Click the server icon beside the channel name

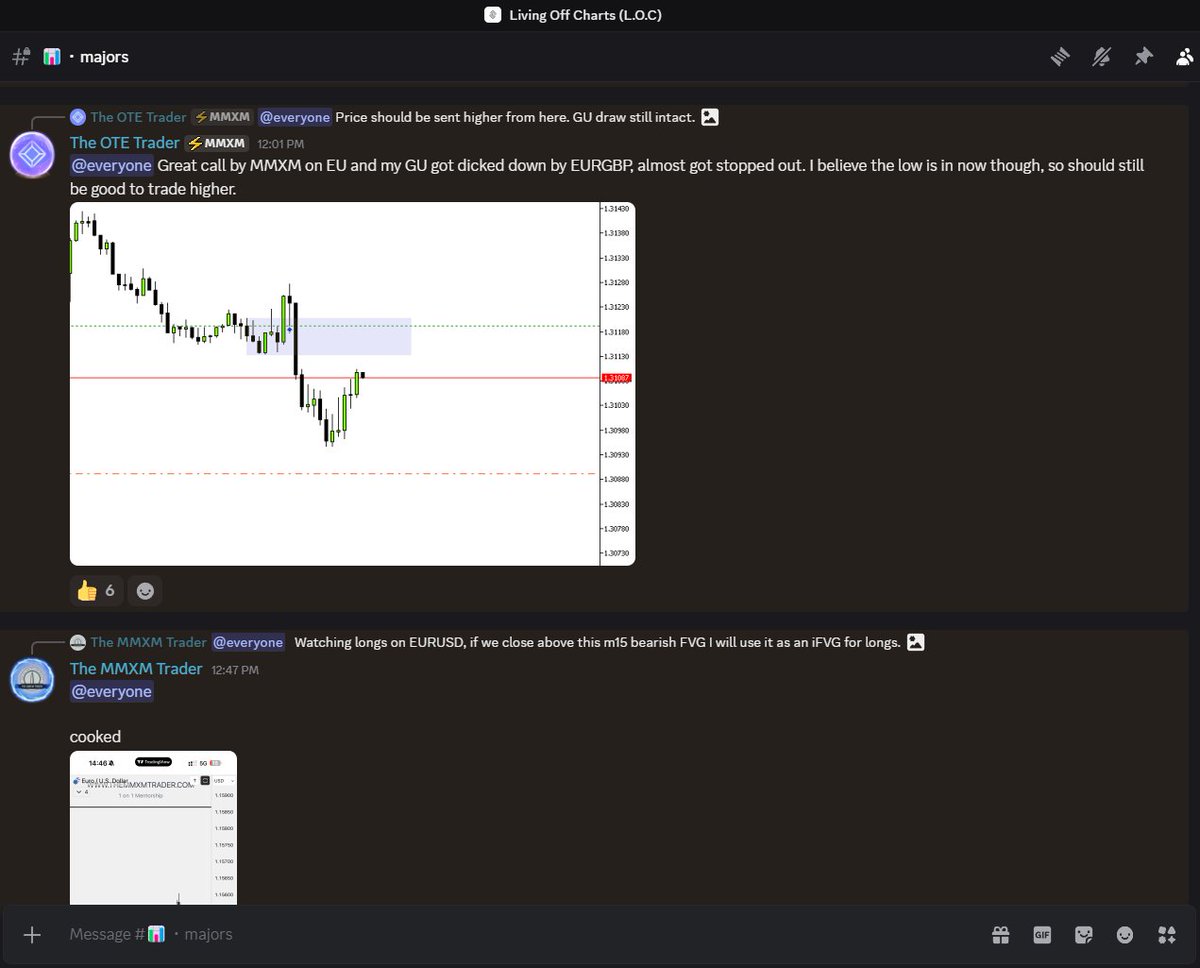point(51,56)
